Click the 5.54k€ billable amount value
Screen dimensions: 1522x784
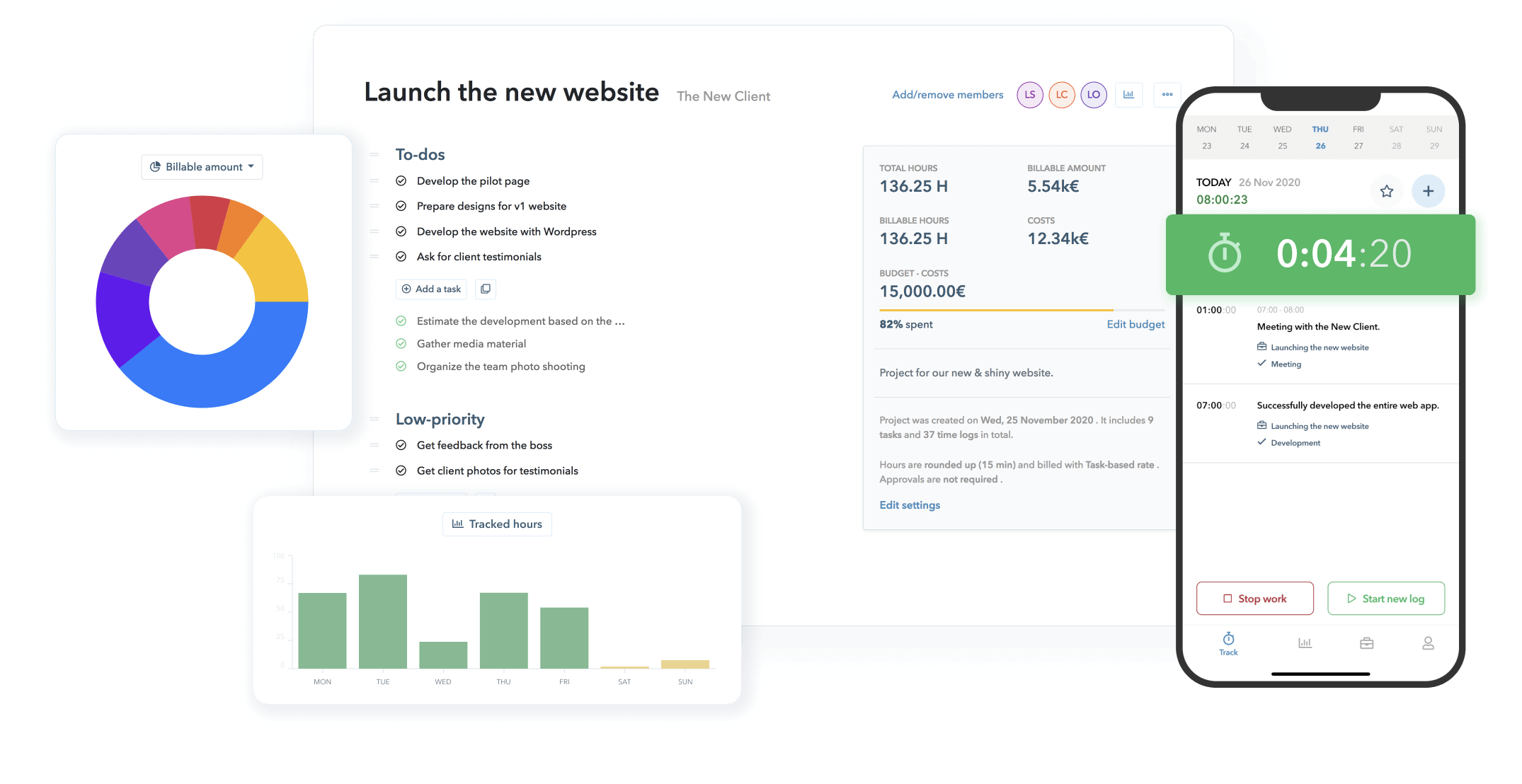click(1053, 186)
